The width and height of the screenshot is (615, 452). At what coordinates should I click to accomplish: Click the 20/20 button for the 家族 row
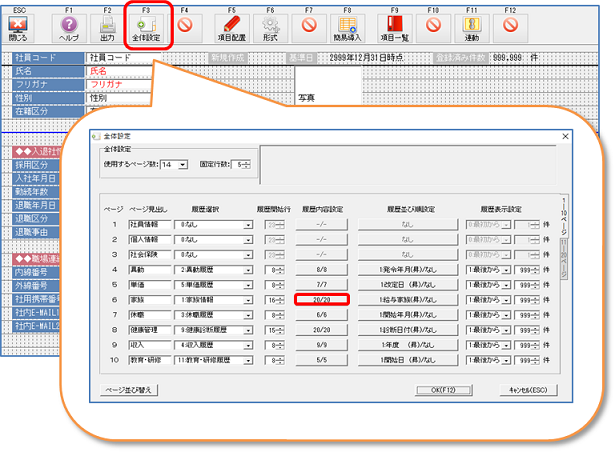pyautogui.click(x=320, y=299)
